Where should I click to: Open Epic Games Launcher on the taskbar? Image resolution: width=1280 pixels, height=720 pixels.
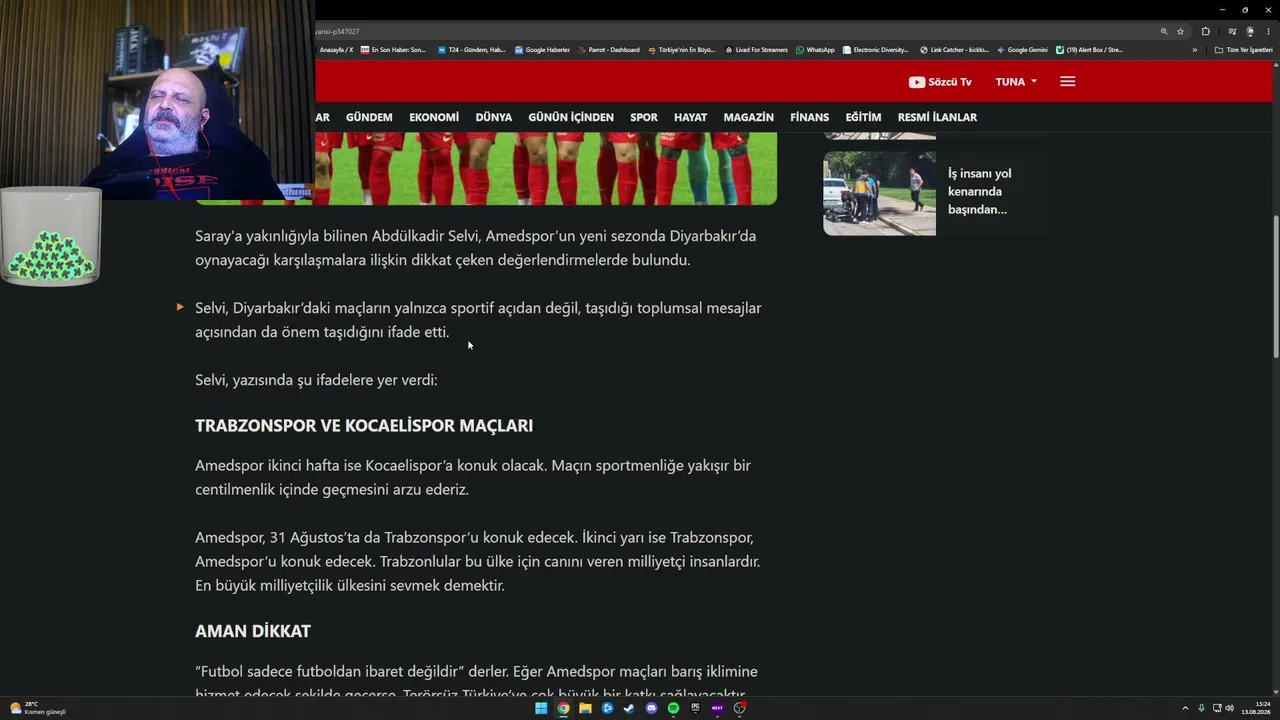[x=695, y=708]
